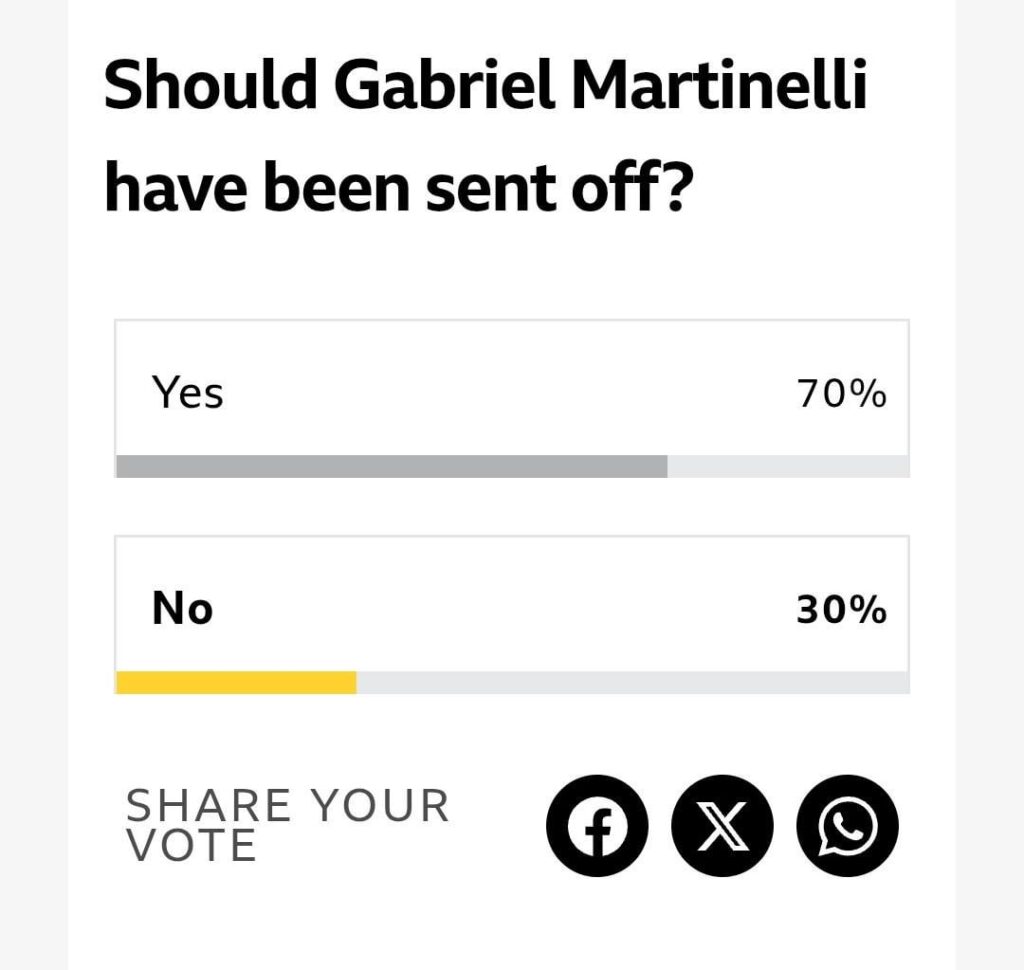1024x970 pixels.
Task: Click the 70% result label
Action: (x=840, y=393)
